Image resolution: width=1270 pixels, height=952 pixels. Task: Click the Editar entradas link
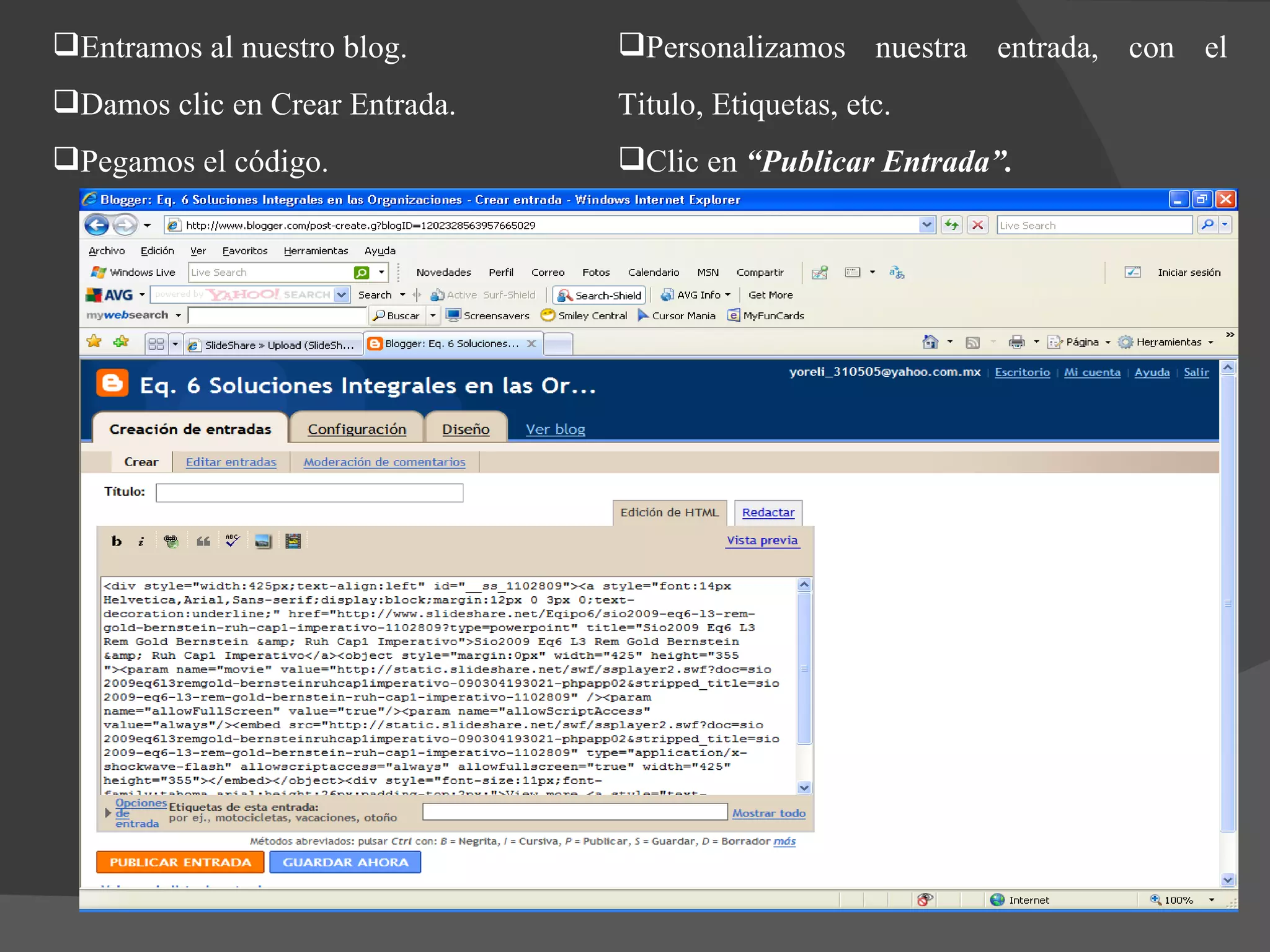[231, 462]
